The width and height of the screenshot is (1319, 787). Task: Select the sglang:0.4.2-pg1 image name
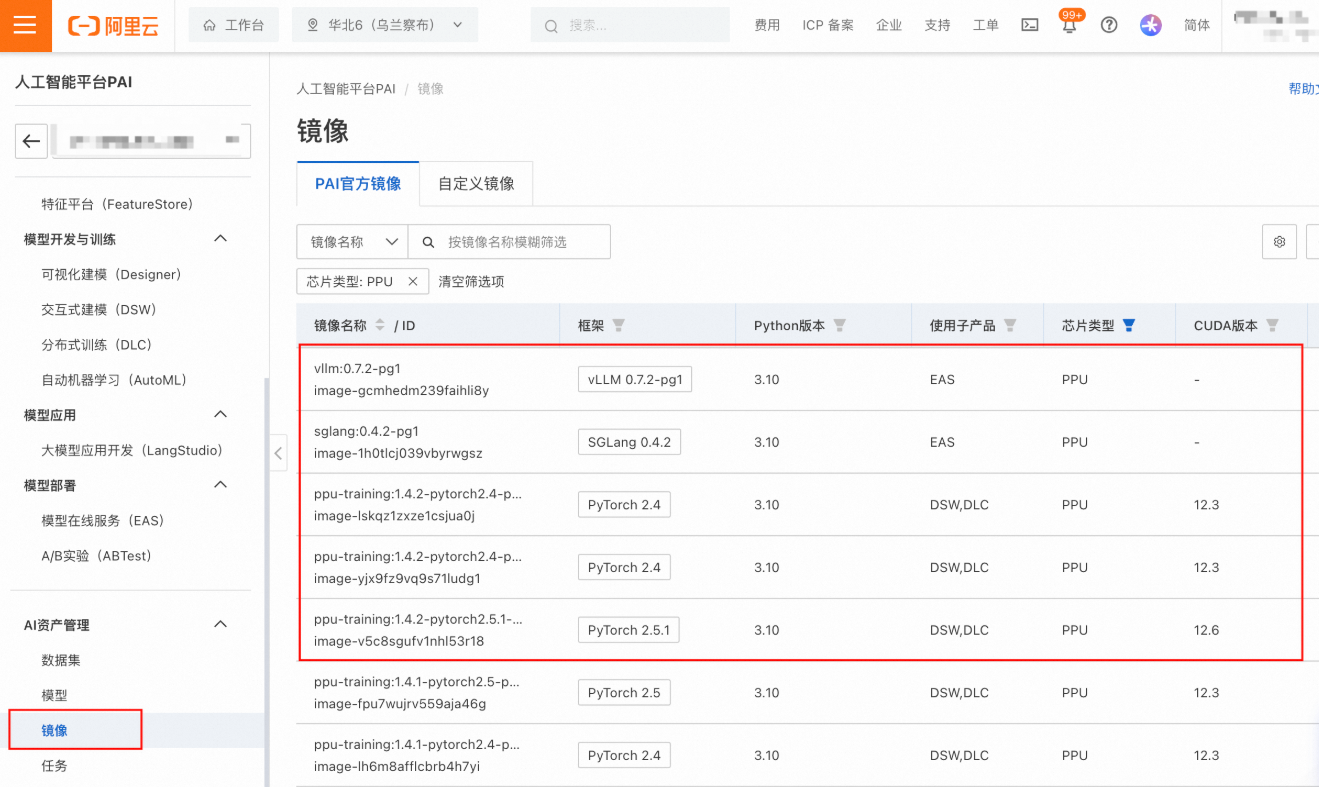[366, 431]
